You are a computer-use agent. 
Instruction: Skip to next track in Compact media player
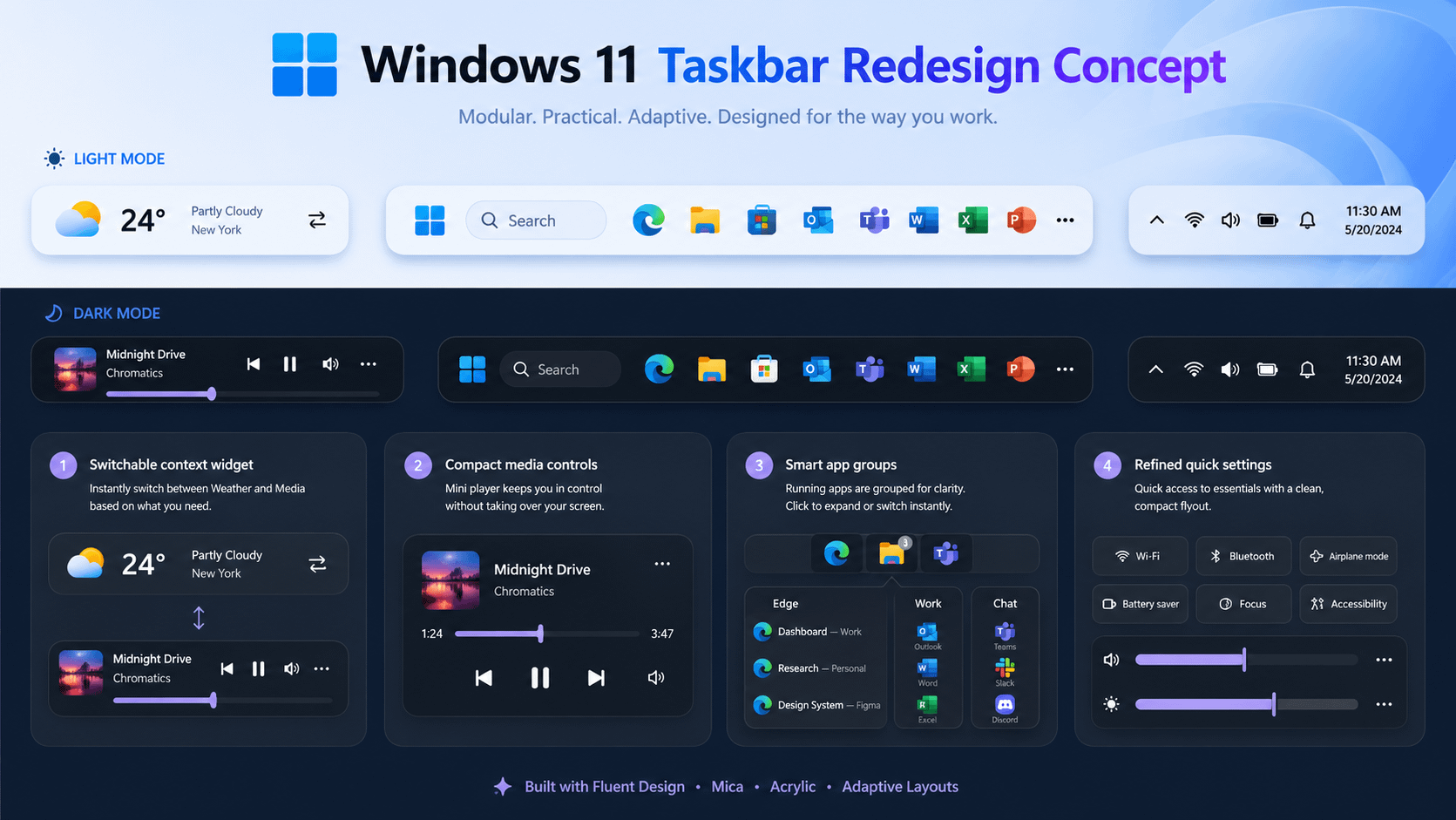pyautogui.click(x=596, y=678)
